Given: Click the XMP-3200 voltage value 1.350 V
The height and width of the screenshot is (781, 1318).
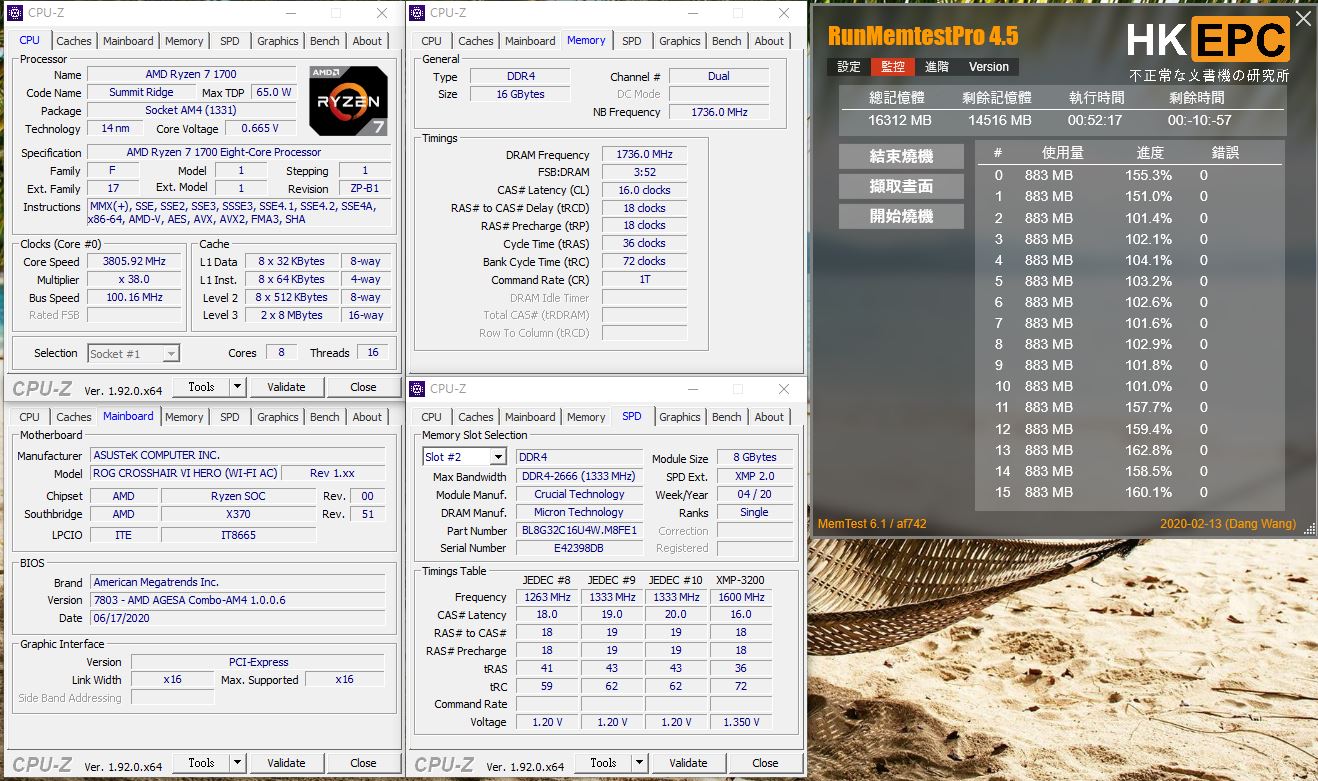Looking at the screenshot, I should click(x=741, y=722).
